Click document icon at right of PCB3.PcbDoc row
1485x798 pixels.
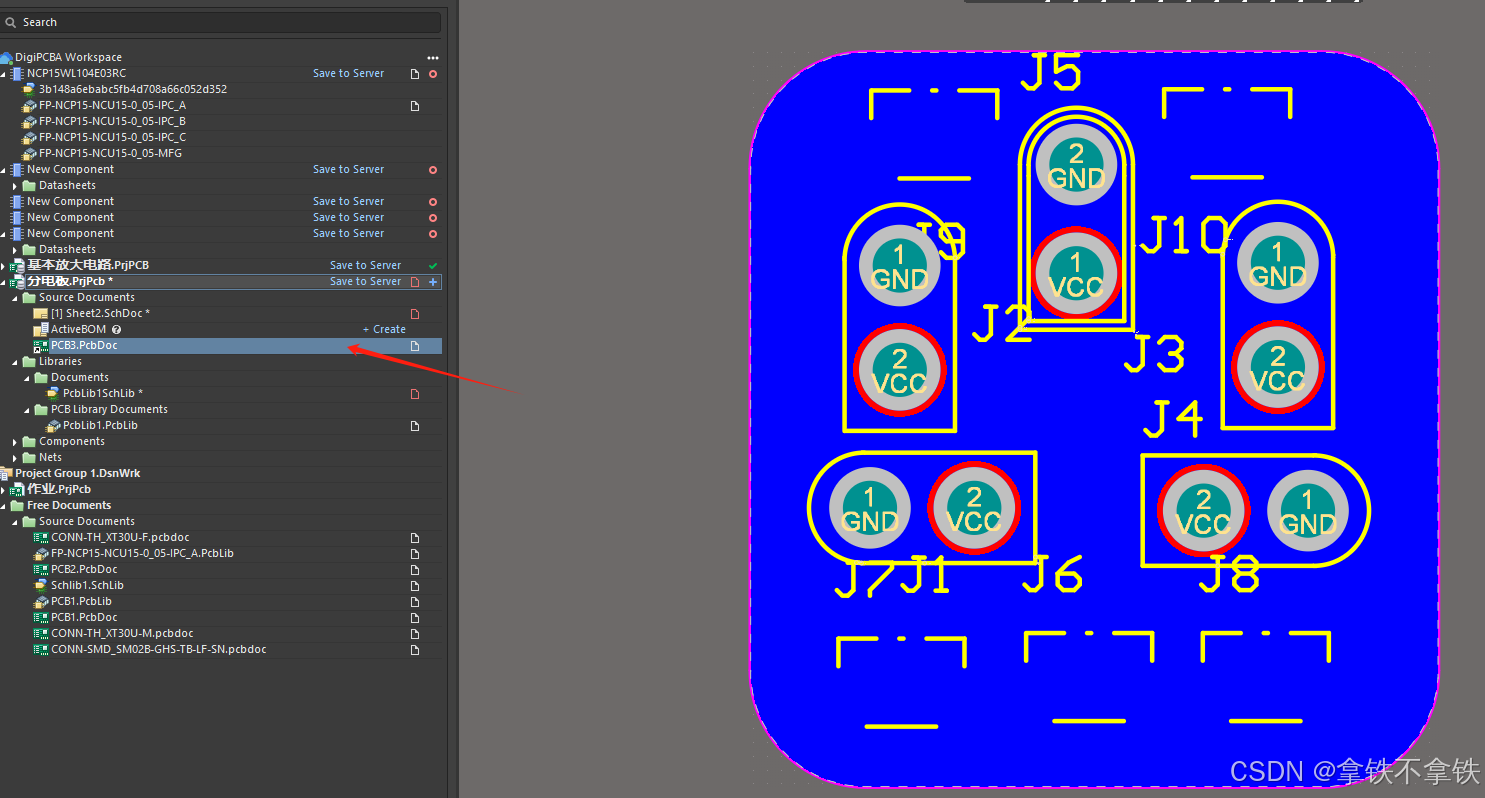coord(415,346)
